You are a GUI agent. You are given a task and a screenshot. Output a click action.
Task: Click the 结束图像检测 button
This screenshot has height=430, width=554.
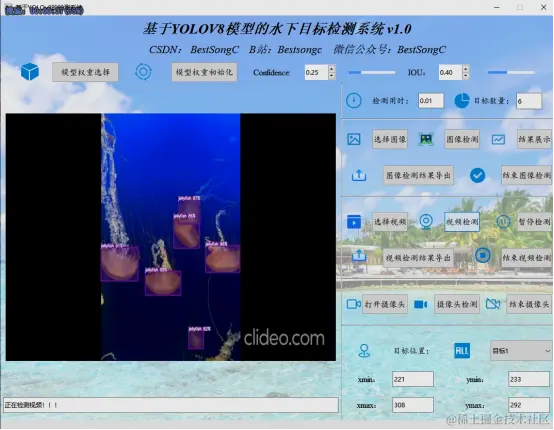(526, 175)
